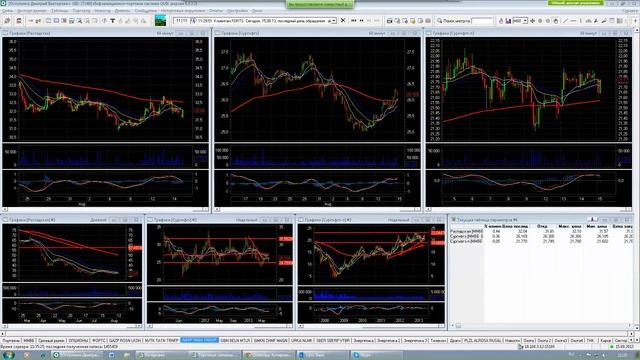
Task: Switch to the PLZL ALROSA RUSAL tab
Action: pos(482,340)
